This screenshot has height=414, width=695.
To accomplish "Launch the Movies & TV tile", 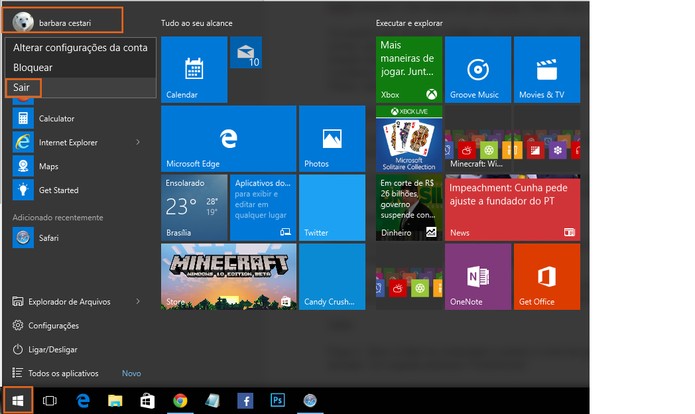I will [547, 70].
